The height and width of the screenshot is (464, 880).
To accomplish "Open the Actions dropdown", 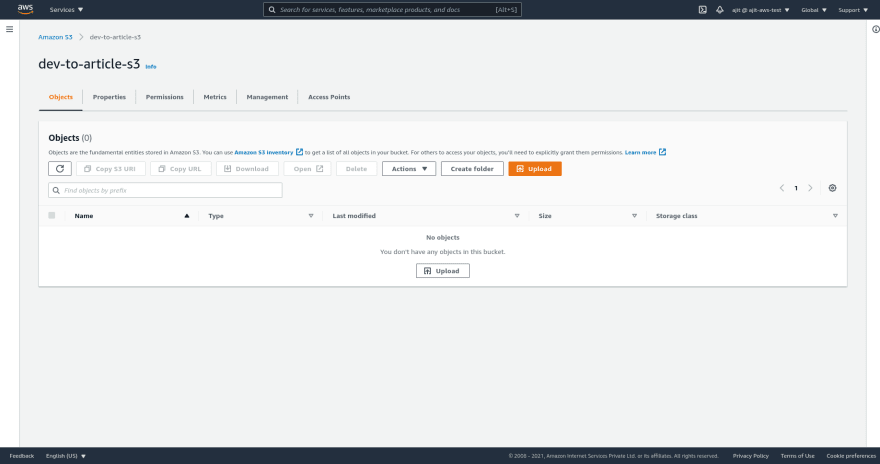I will [x=409, y=168].
